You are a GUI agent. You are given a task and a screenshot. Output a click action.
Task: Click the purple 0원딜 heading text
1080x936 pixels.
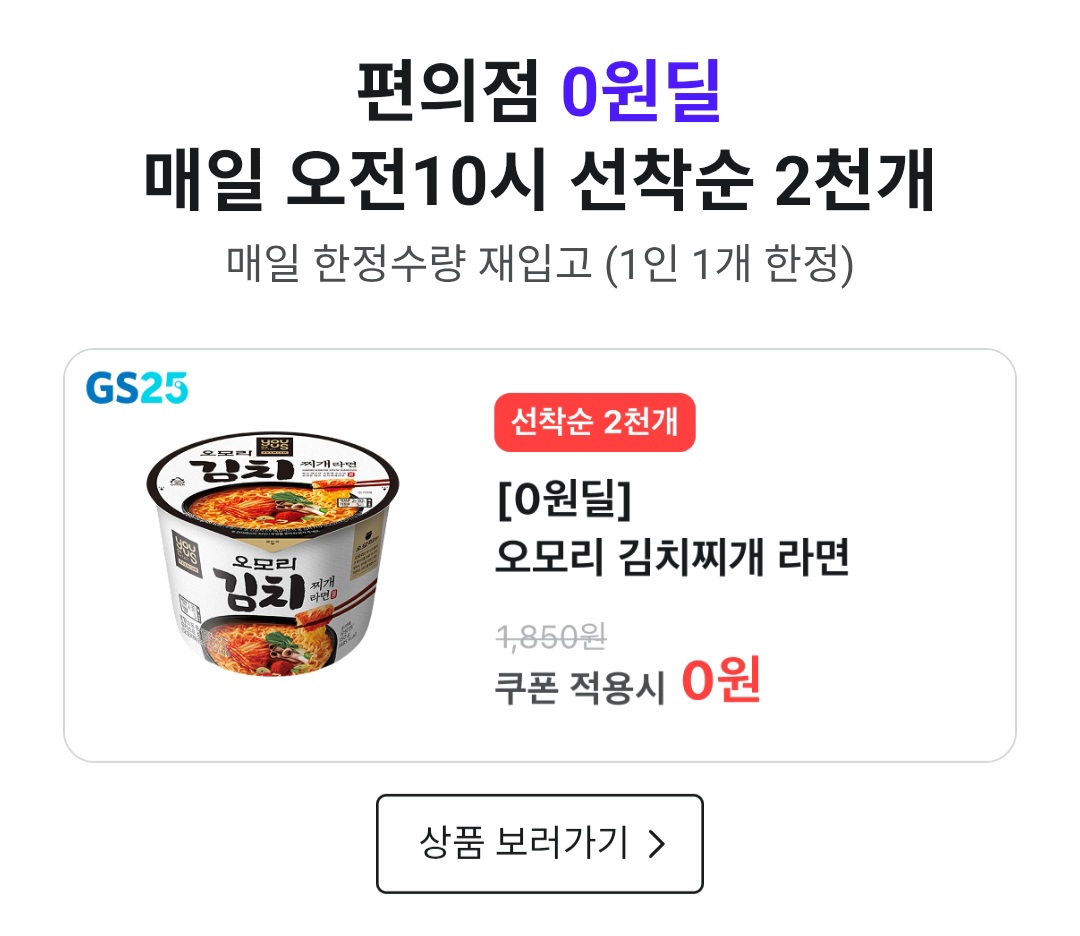pyautogui.click(x=641, y=90)
